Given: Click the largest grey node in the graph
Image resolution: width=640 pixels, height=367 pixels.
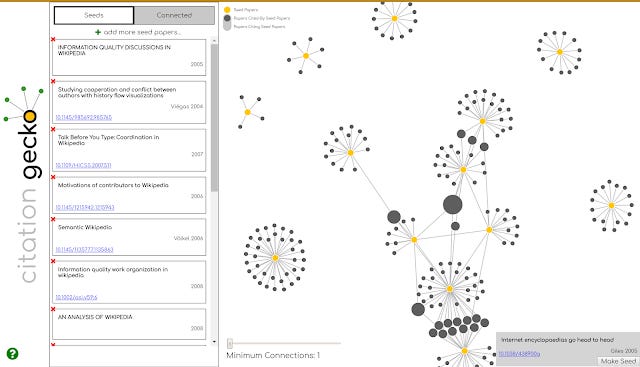Looking at the screenshot, I should pos(452,205).
